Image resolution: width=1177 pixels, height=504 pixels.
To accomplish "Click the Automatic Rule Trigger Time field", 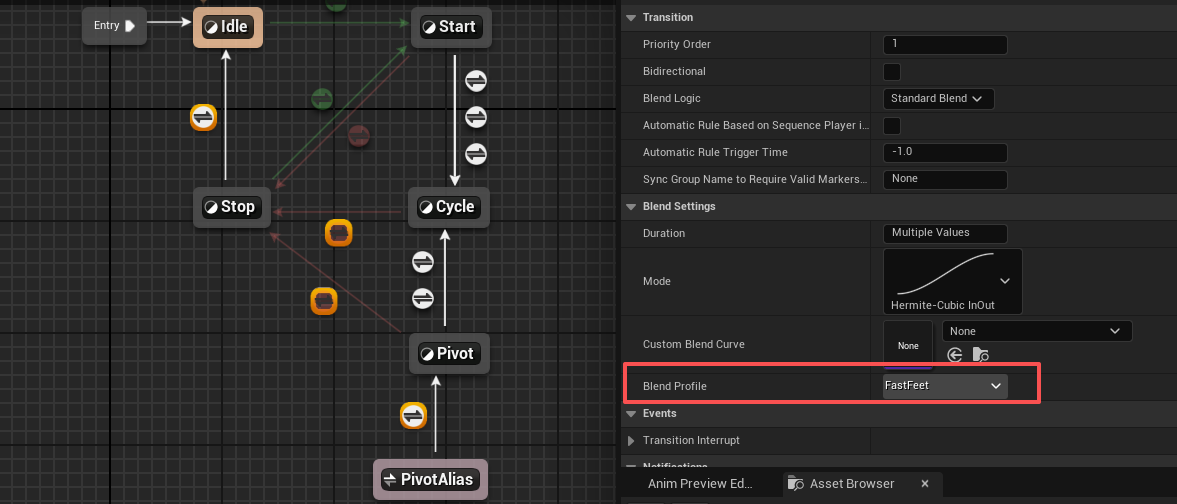I will pos(945,152).
